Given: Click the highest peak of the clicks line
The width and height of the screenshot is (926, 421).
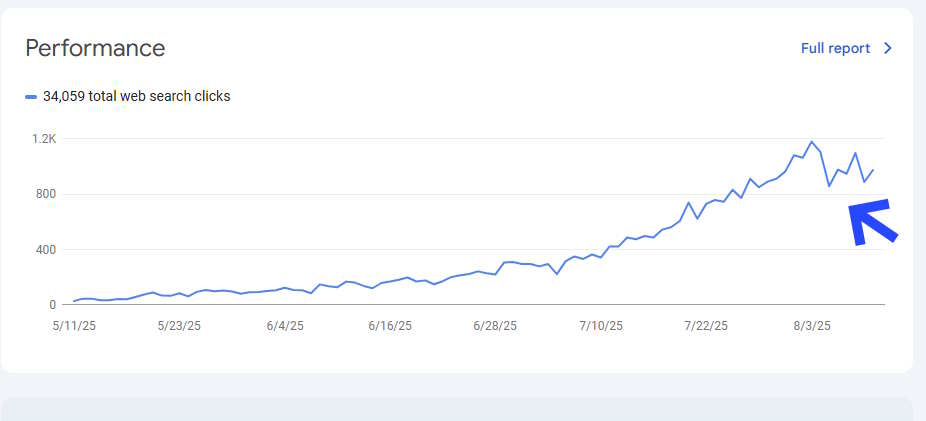Looking at the screenshot, I should [x=811, y=142].
